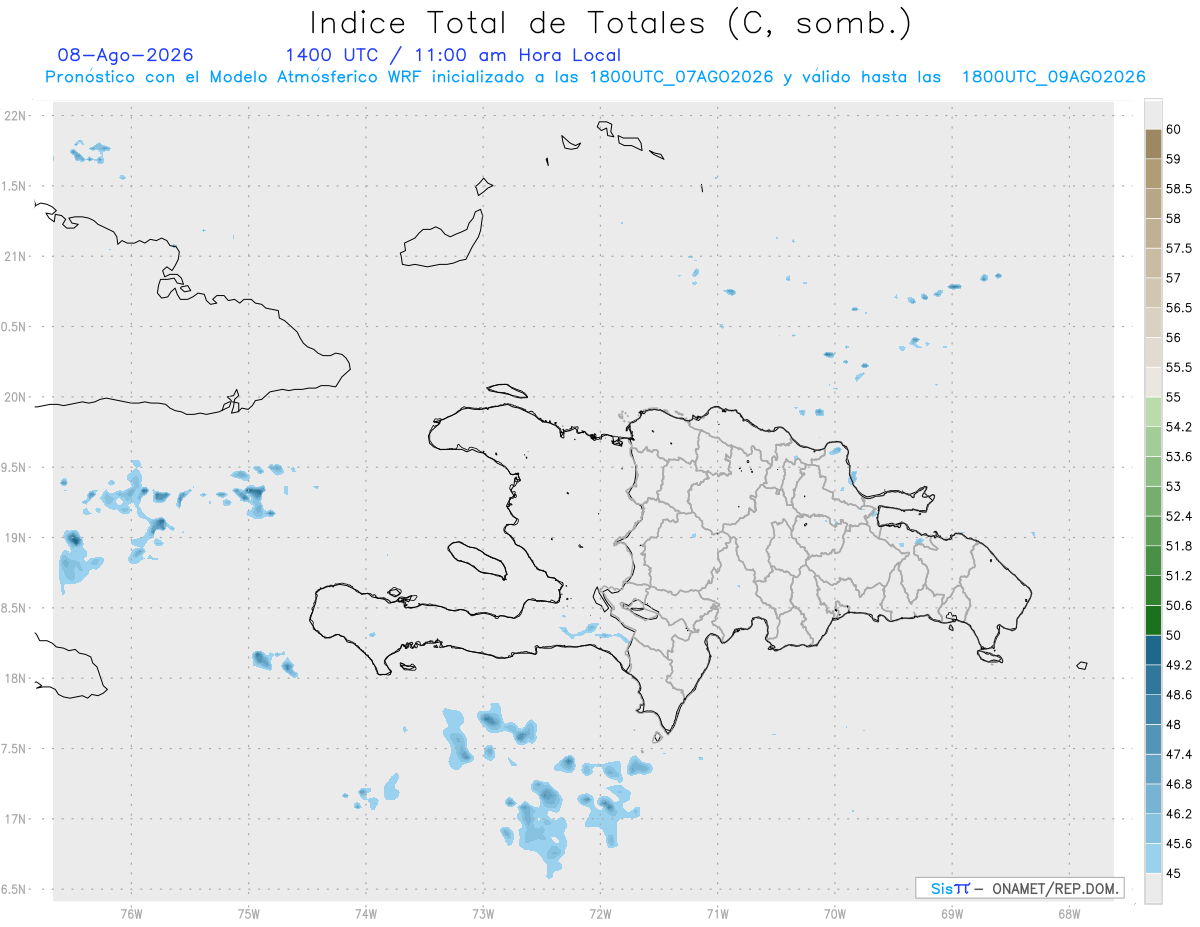Click the latitude label "19N"
This screenshot has height=927, width=1200.
pyautogui.click(x=17, y=538)
